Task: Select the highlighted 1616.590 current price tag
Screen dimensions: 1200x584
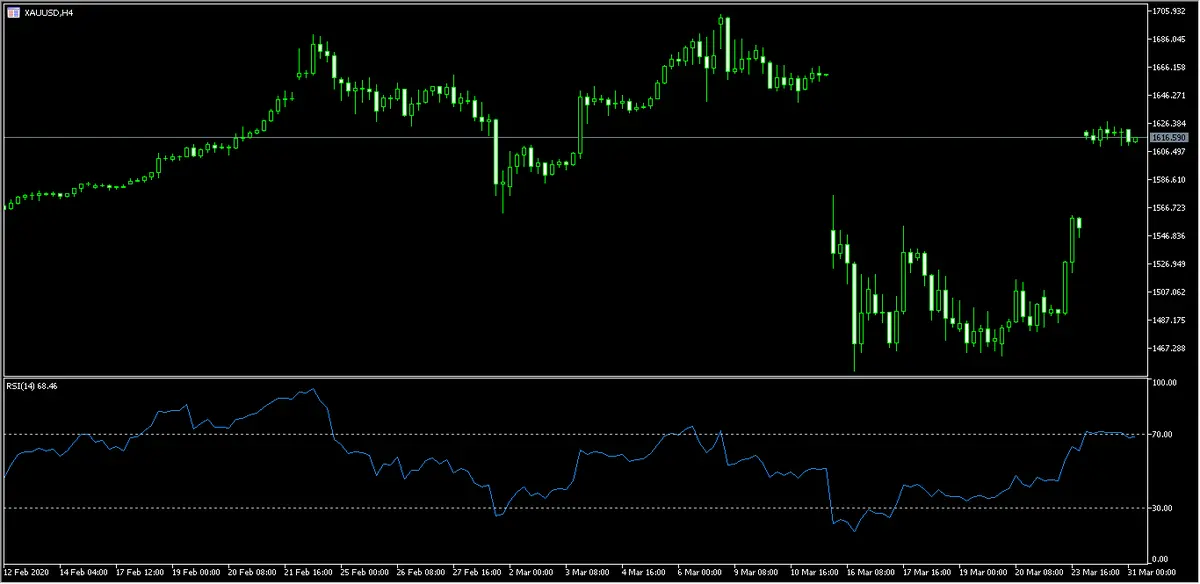Action: pyautogui.click(x=1167, y=137)
